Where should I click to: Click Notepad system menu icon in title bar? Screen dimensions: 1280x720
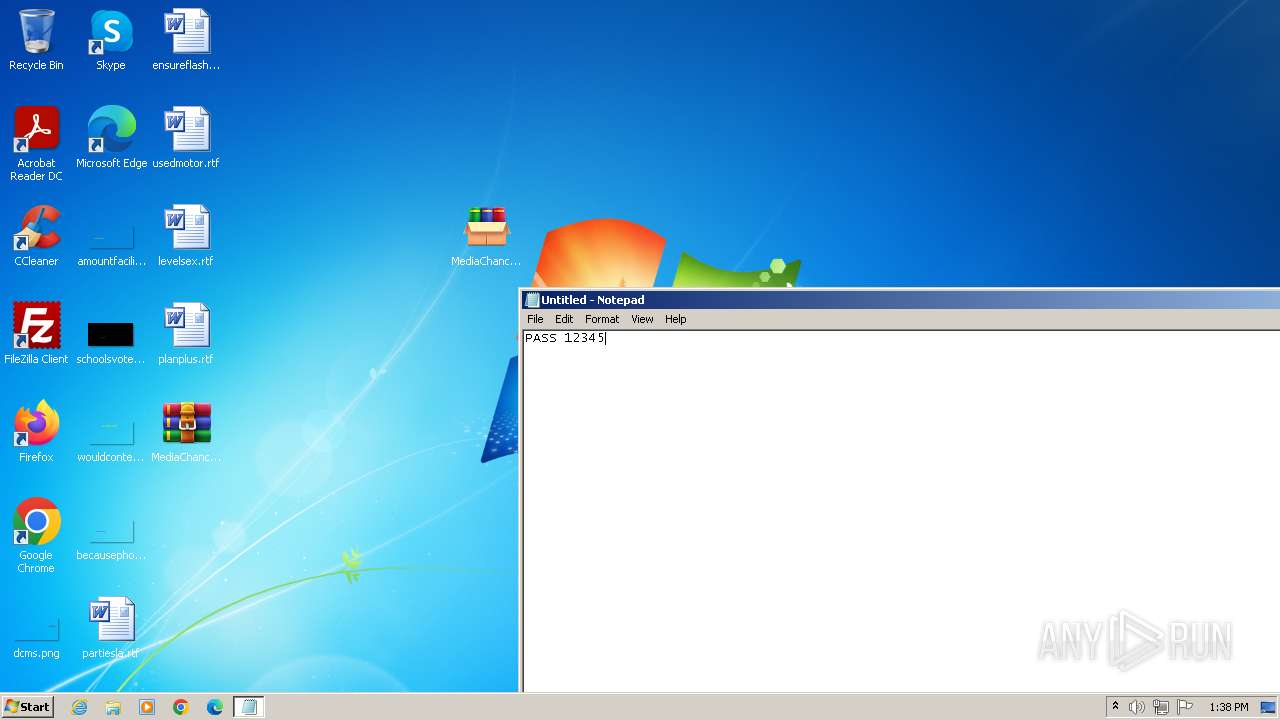(x=532, y=300)
